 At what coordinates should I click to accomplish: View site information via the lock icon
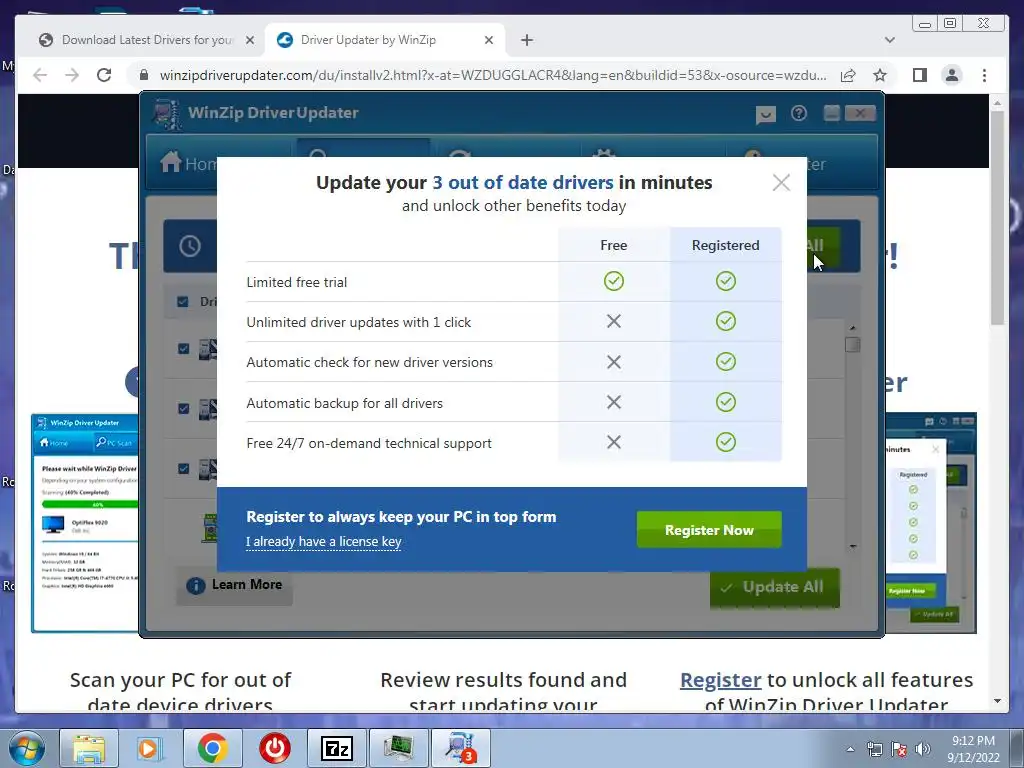(x=144, y=75)
